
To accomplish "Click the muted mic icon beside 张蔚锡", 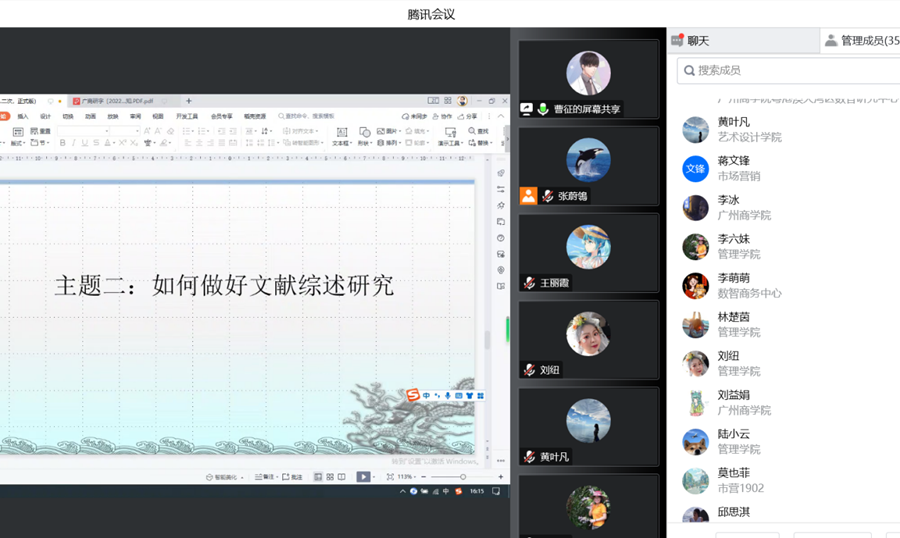I will pyautogui.click(x=548, y=196).
